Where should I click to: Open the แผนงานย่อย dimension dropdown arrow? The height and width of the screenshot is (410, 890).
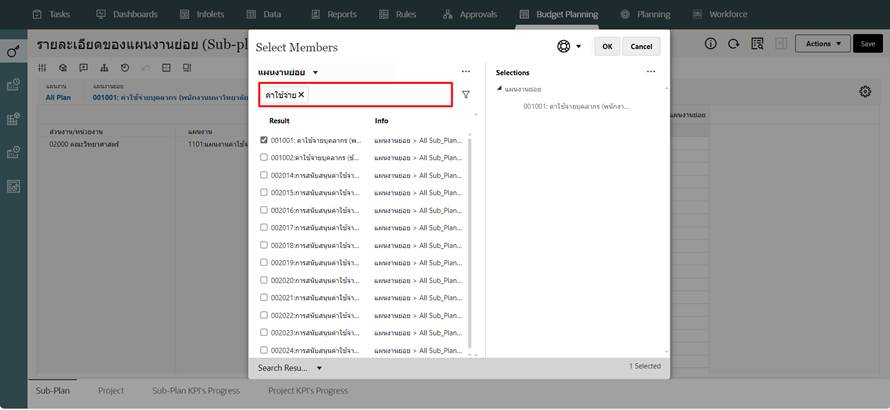click(x=316, y=73)
